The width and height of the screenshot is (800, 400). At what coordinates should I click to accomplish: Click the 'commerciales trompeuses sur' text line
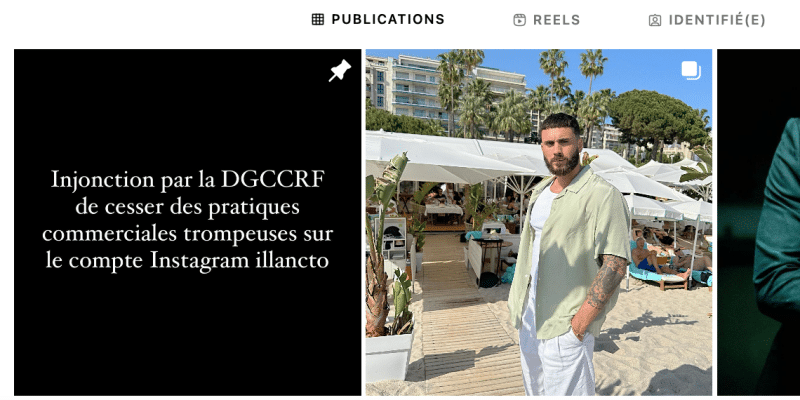187,234
